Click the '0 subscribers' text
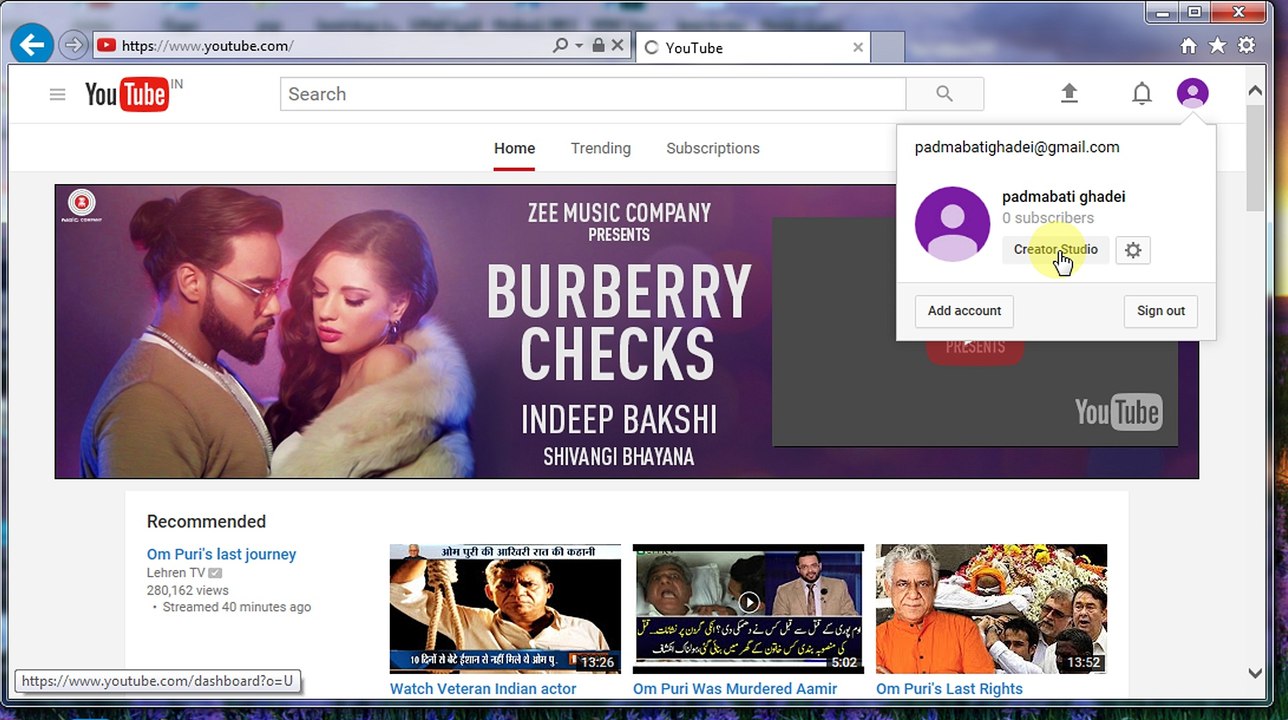 [1048, 218]
